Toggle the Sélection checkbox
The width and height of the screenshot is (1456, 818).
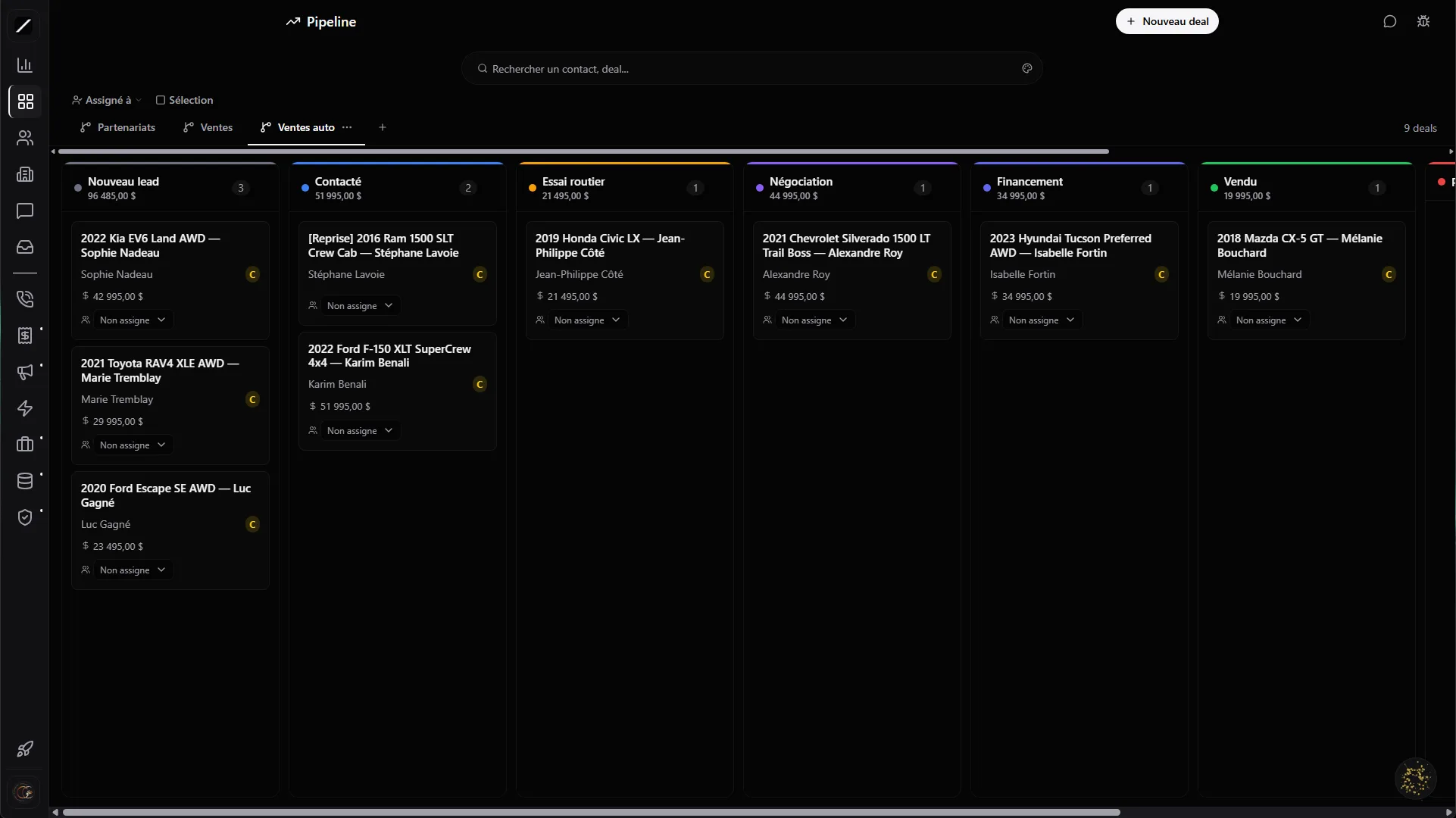point(161,100)
